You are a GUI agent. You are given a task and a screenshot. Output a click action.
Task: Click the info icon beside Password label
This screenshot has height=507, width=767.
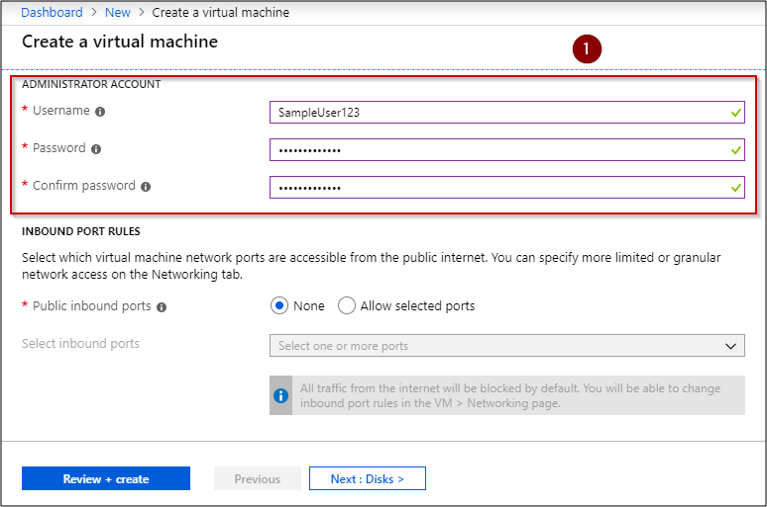click(96, 149)
